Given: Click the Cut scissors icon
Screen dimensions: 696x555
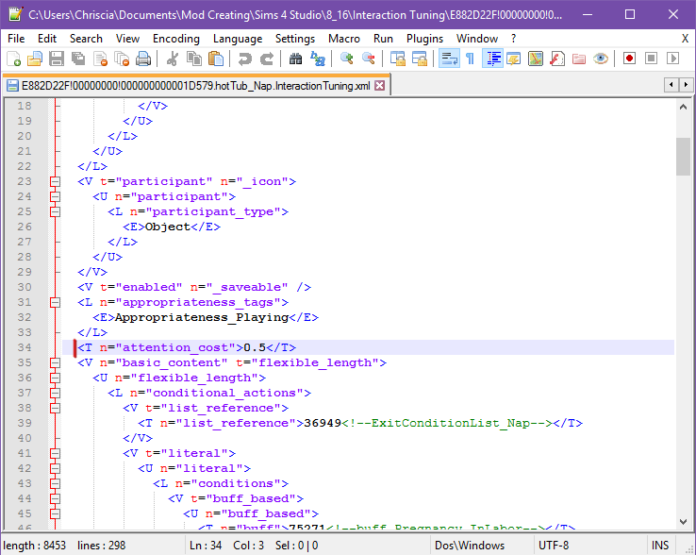Looking at the screenshot, I should coord(172,59).
